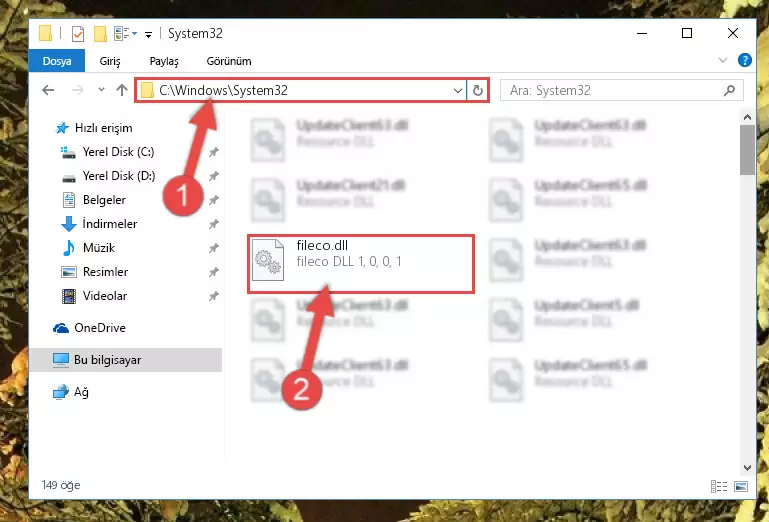Click the pin icon next to İndirmeler
The height and width of the screenshot is (522, 769).
[213, 224]
